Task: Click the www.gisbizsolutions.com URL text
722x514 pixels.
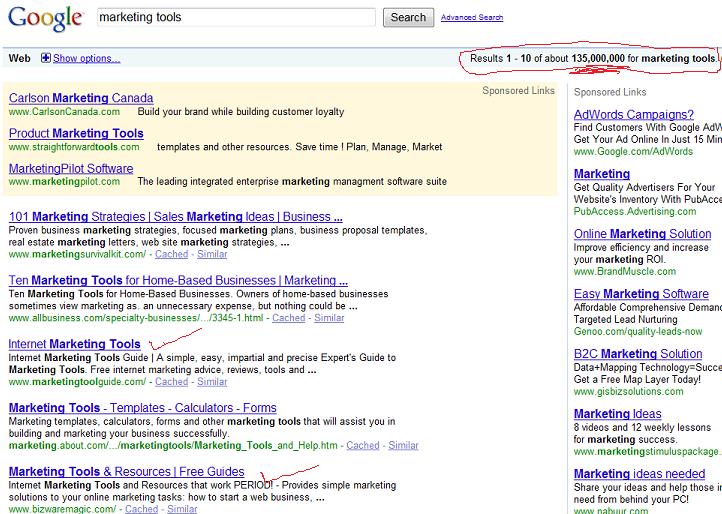Action: click(x=629, y=391)
